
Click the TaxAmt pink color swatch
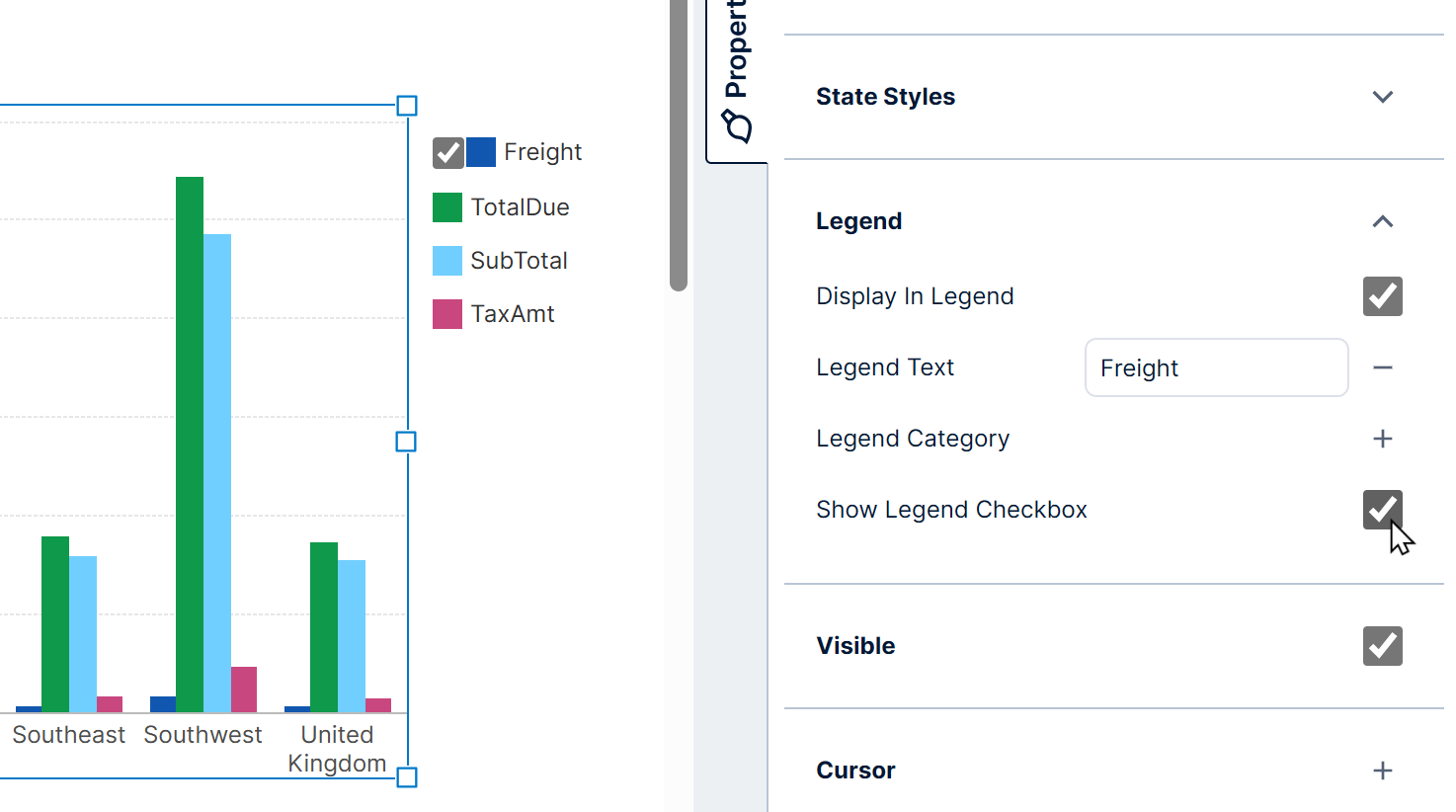coord(446,313)
